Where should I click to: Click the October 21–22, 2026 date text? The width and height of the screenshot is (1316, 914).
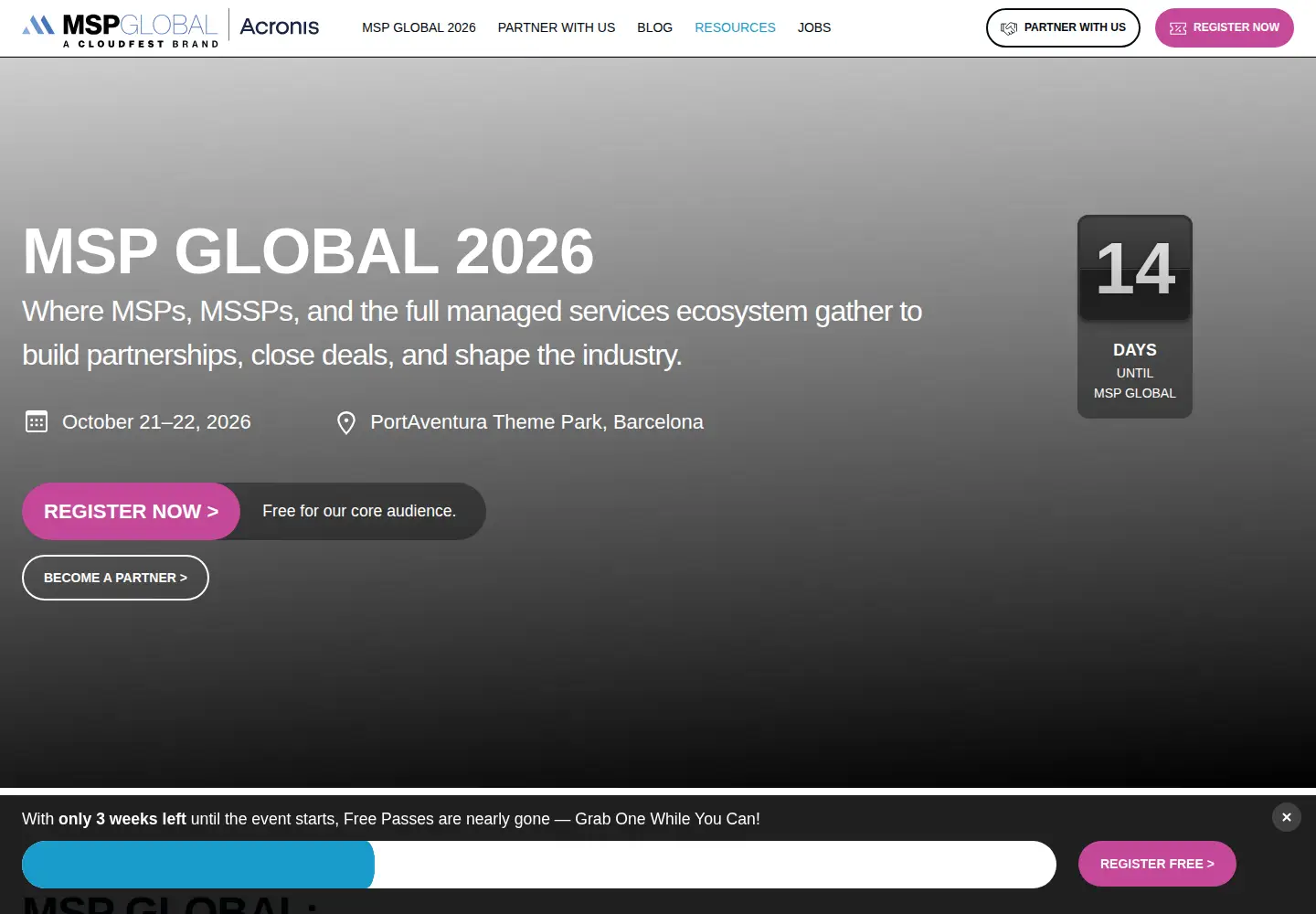pos(156,422)
